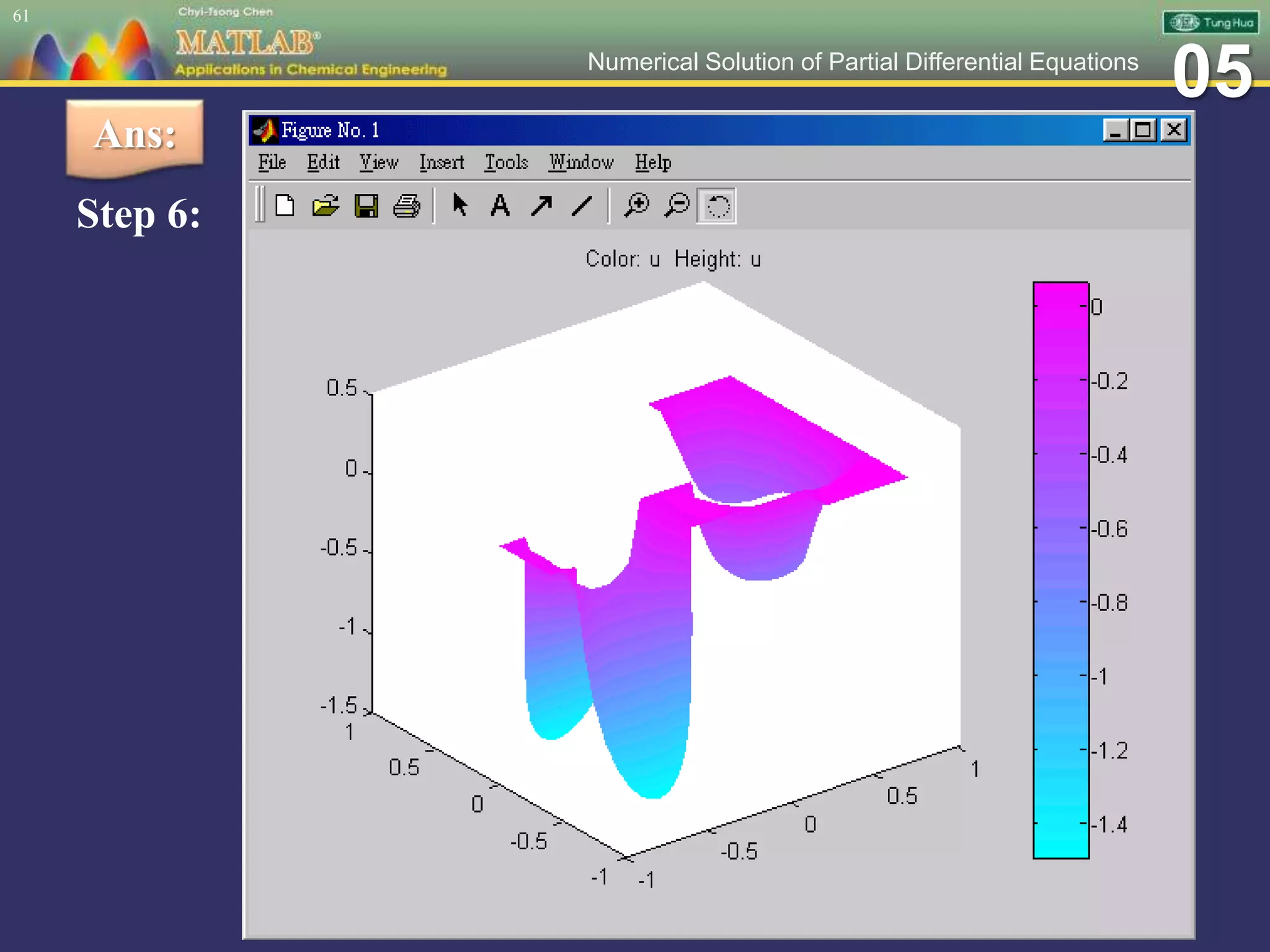Viewport: 1270px width, 952px height.
Task: Select the Insert Arrow tool
Action: point(541,206)
